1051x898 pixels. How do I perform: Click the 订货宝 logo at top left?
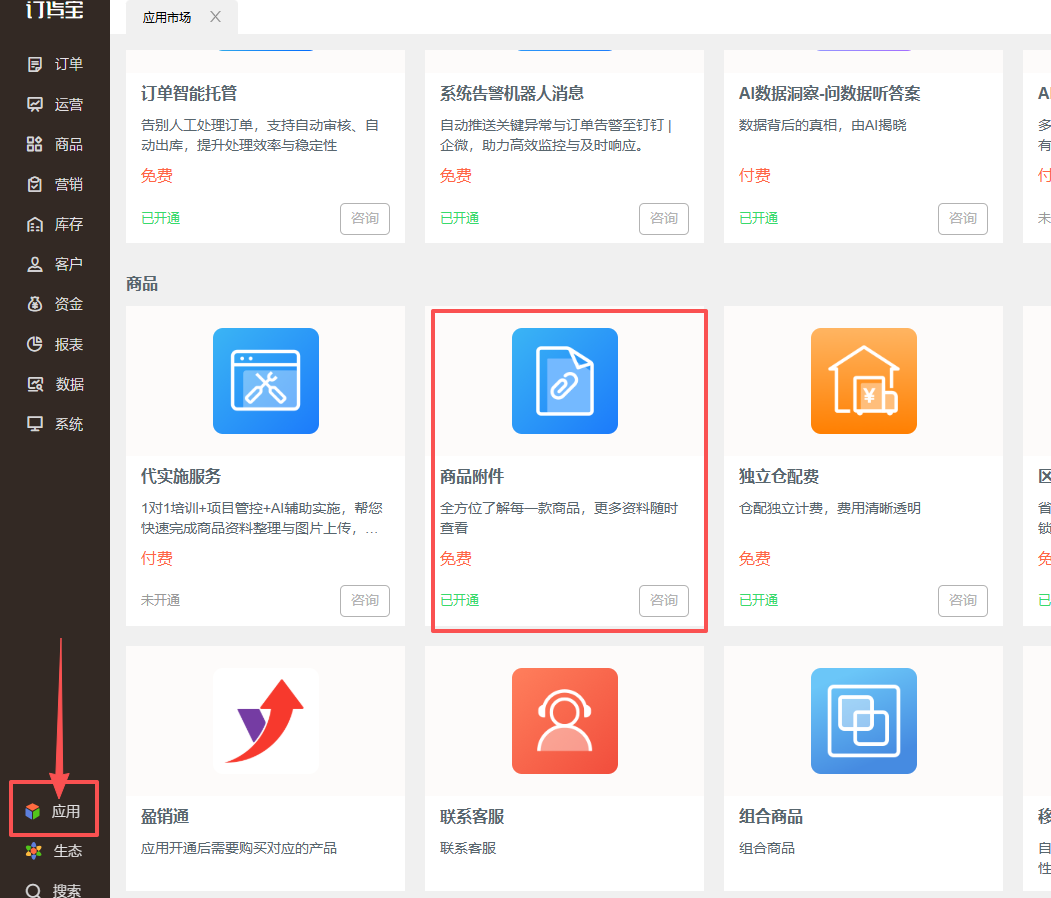point(55,9)
